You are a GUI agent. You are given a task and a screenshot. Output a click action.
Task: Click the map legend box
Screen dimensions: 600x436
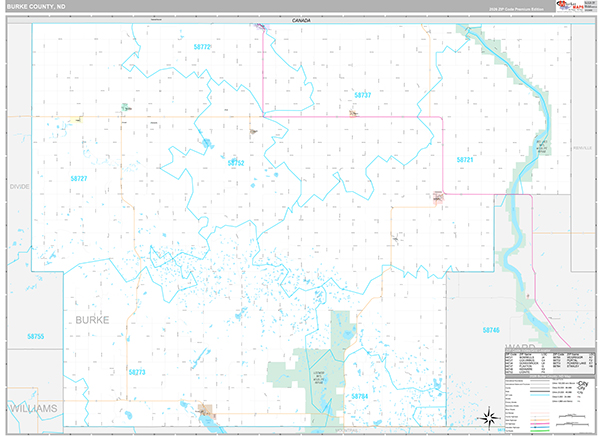pyautogui.click(x=550, y=404)
